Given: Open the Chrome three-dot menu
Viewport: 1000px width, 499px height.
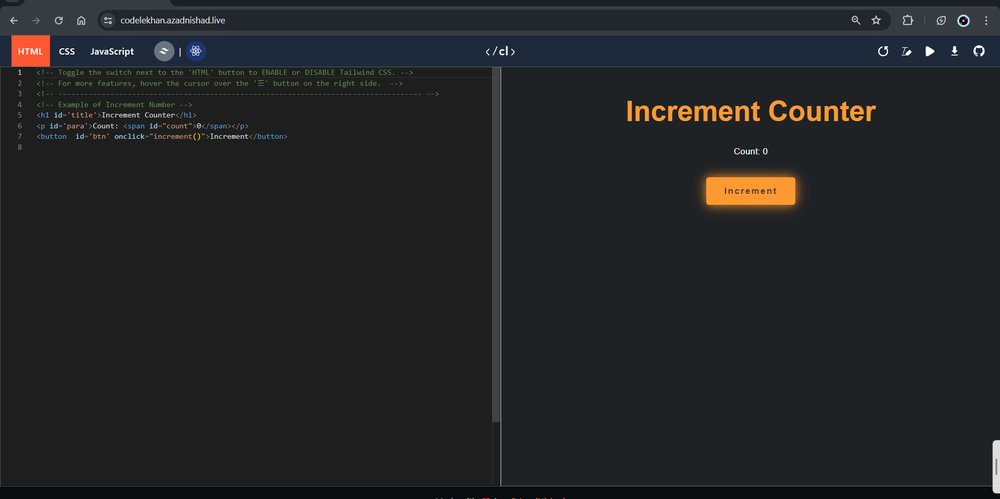Looking at the screenshot, I should coord(986,20).
